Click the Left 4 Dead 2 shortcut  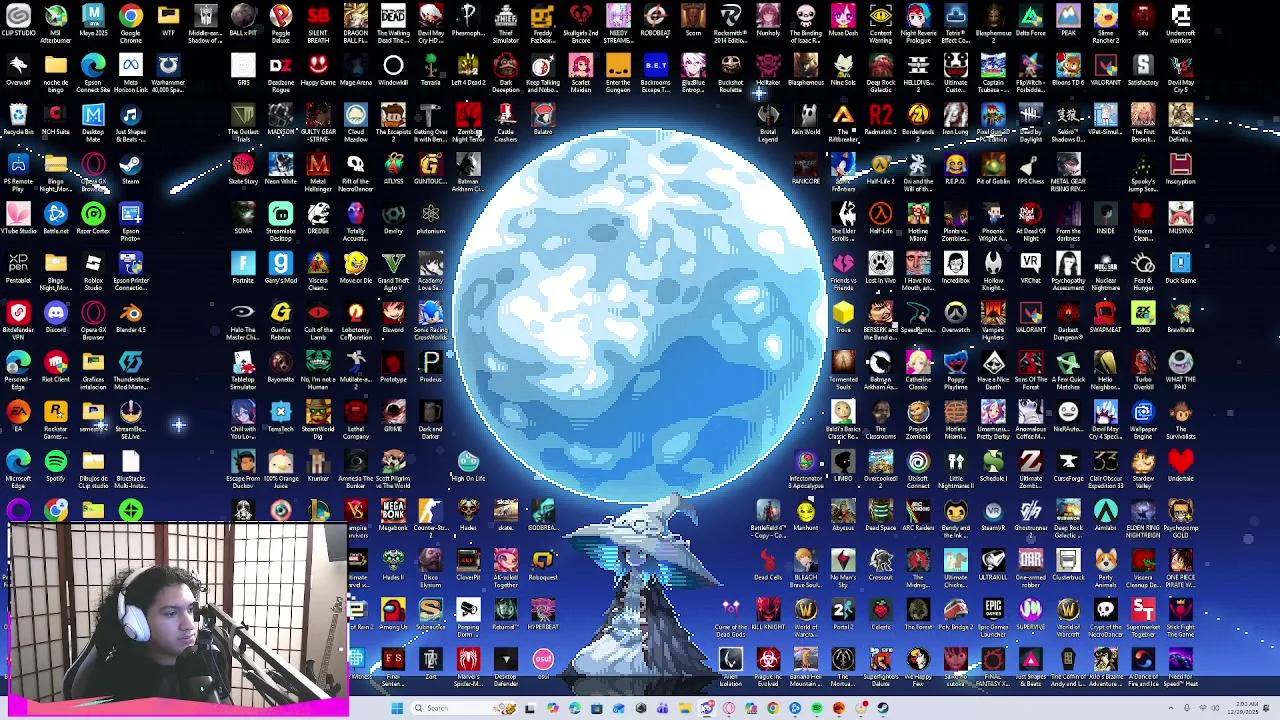(468, 71)
